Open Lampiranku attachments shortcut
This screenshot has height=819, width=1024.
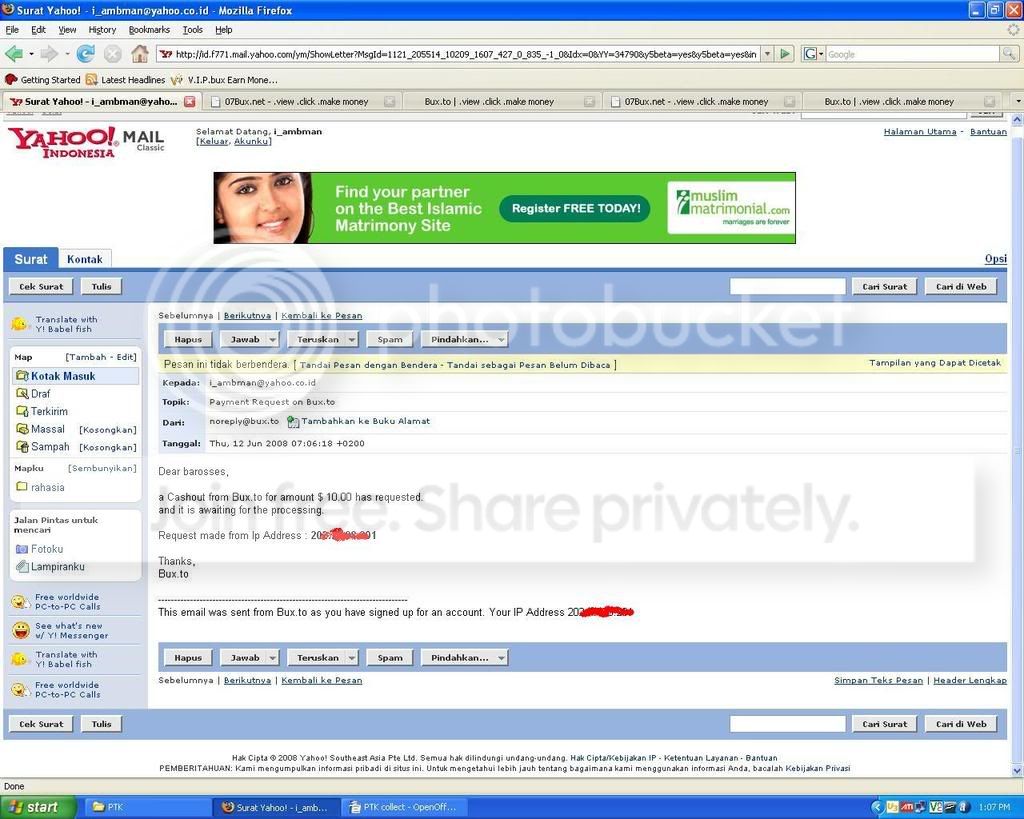pos(57,567)
